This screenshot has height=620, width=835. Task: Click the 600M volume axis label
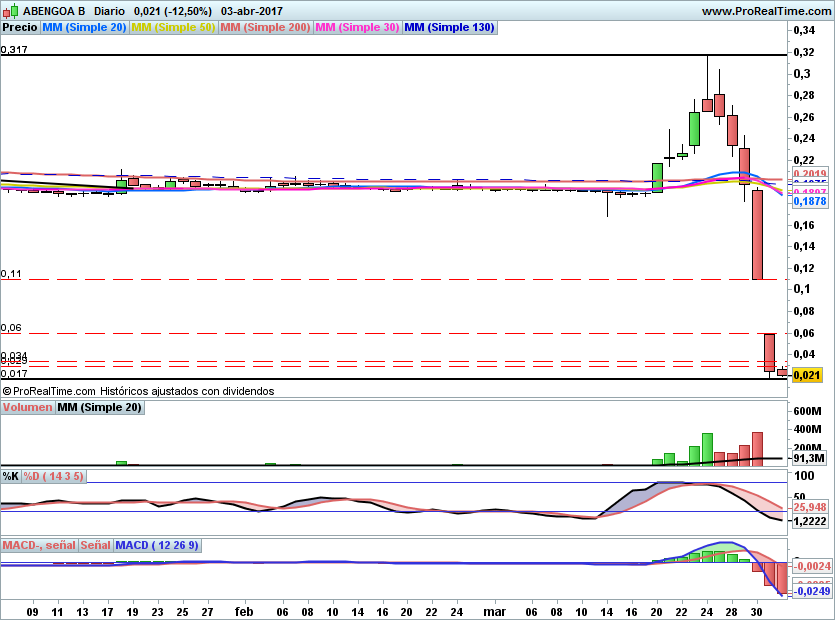click(807, 411)
